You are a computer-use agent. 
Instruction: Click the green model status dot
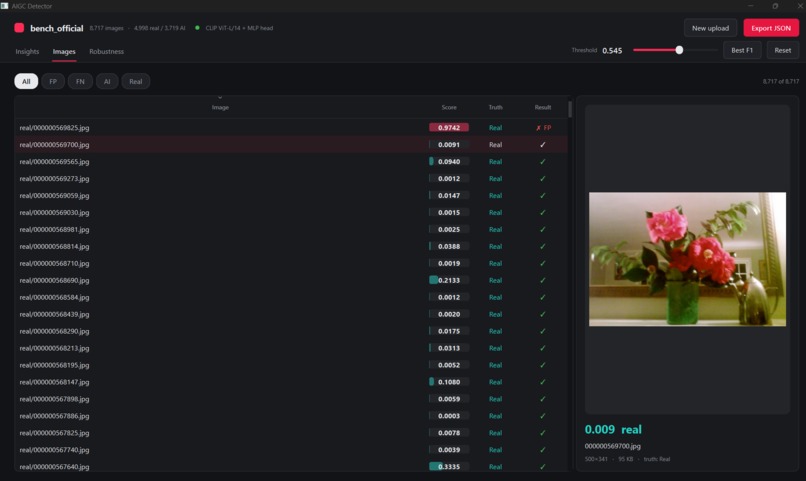197,28
